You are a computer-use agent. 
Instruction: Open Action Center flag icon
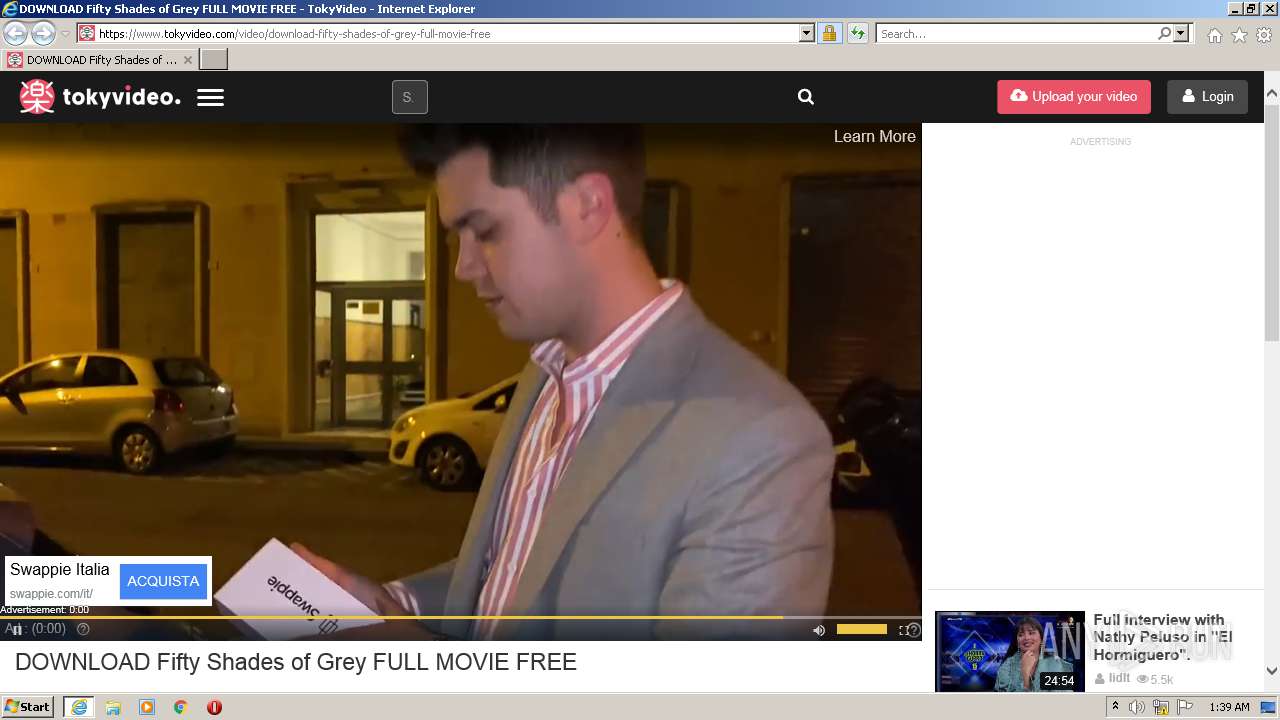tap(1185, 707)
